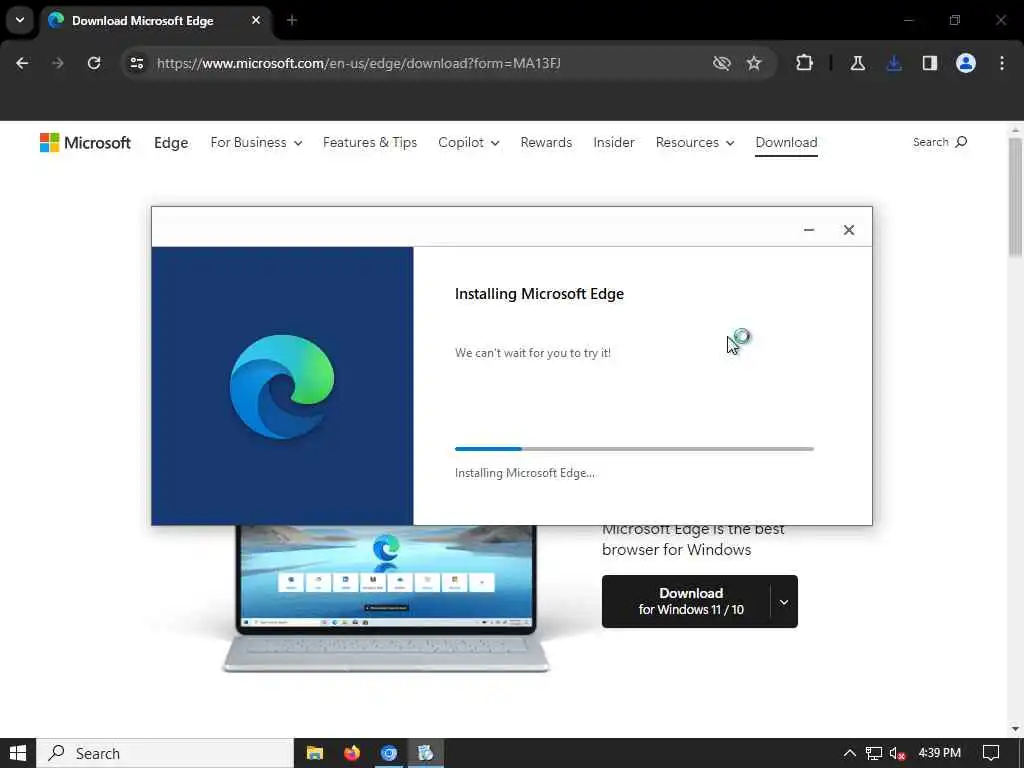
Task: Switch to Chromium browser in taskbar
Action: [389, 753]
